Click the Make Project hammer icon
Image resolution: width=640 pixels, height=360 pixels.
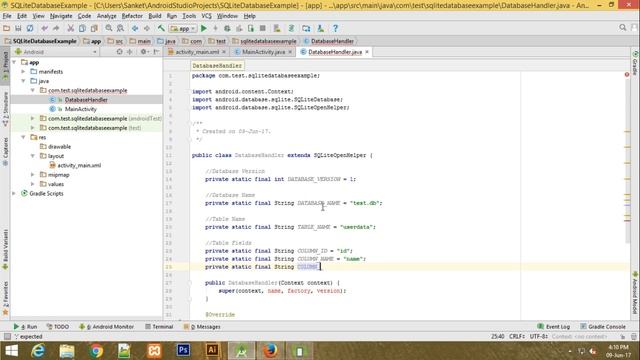coord(161,28)
